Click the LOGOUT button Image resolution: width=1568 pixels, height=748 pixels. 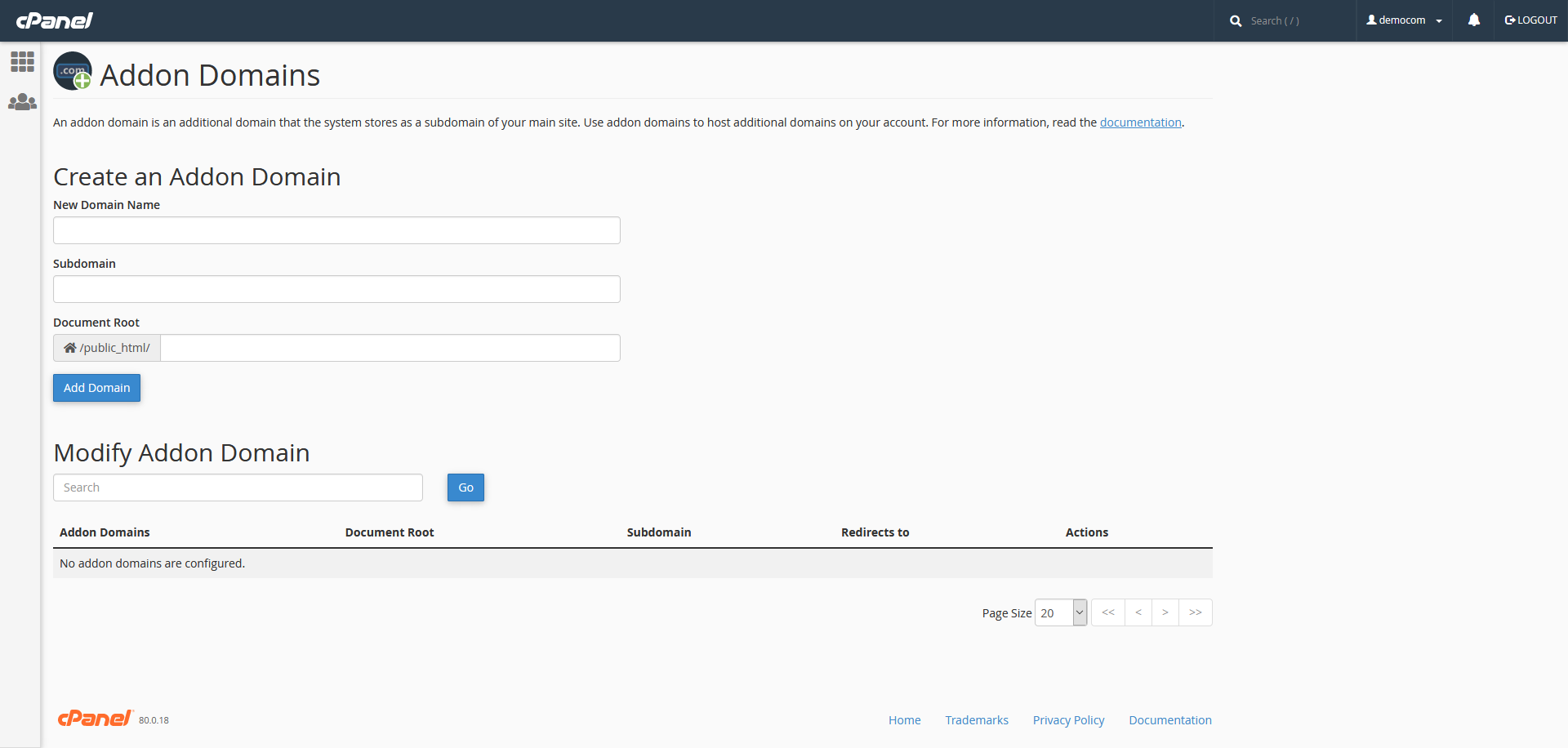pyautogui.click(x=1530, y=20)
